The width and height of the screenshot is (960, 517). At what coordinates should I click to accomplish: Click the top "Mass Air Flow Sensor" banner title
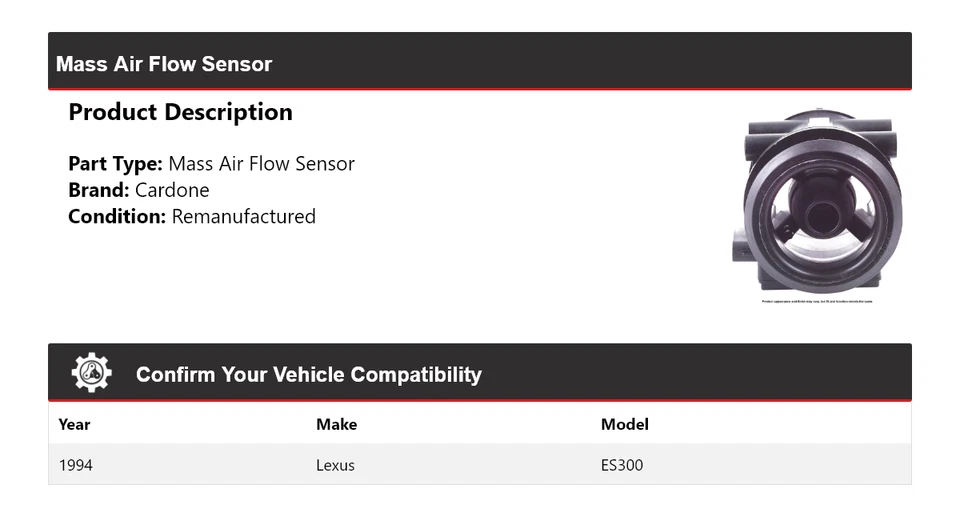(x=164, y=64)
